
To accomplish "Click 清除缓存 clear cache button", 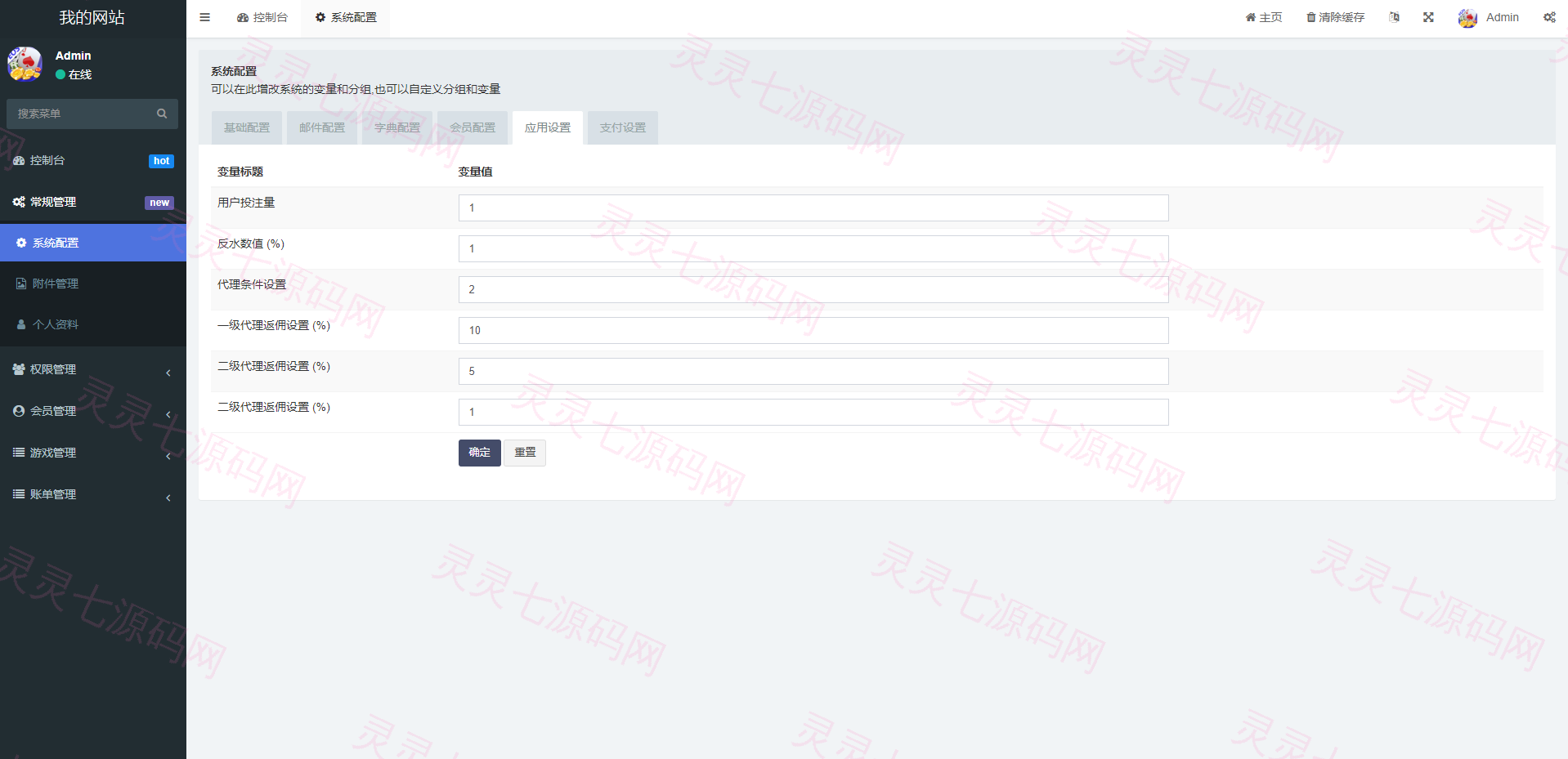I will [1335, 17].
